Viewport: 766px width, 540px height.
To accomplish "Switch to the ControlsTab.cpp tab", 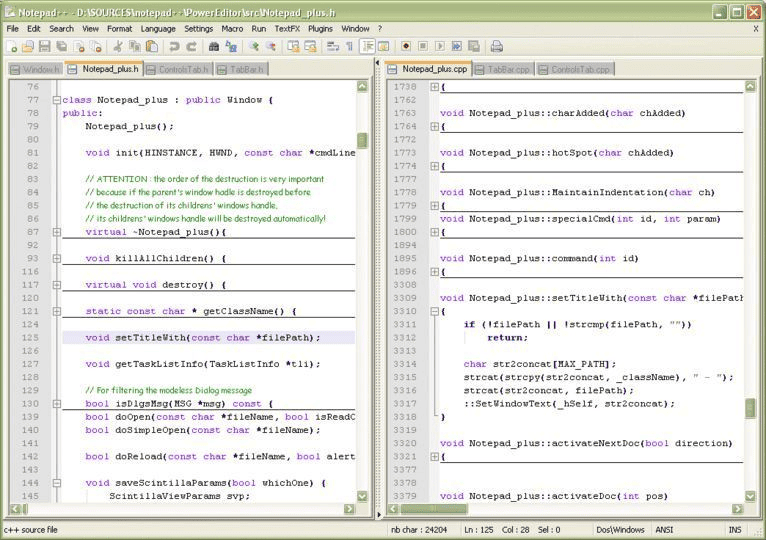I will coord(575,70).
